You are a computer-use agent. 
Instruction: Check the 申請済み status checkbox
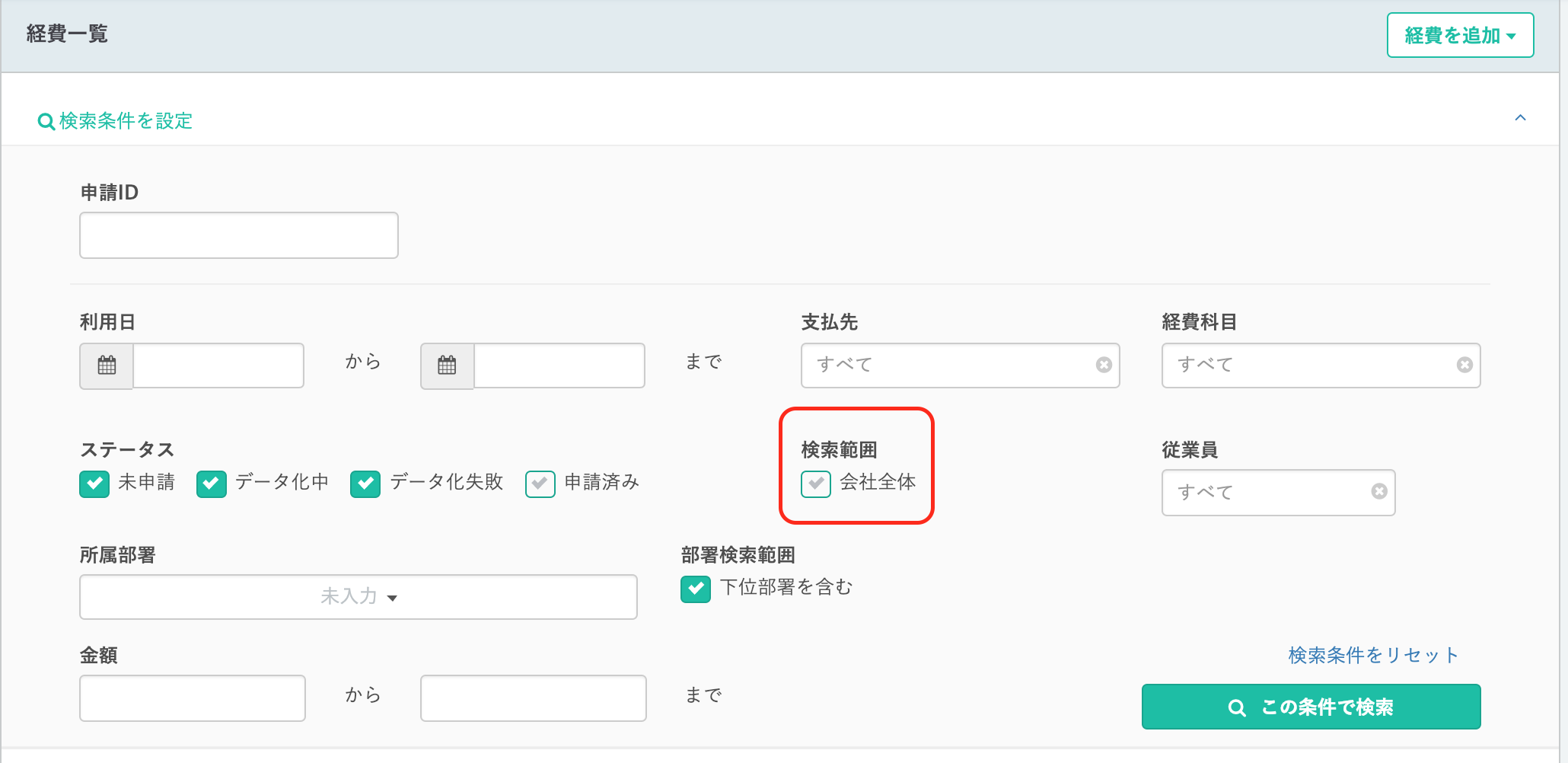pos(540,484)
